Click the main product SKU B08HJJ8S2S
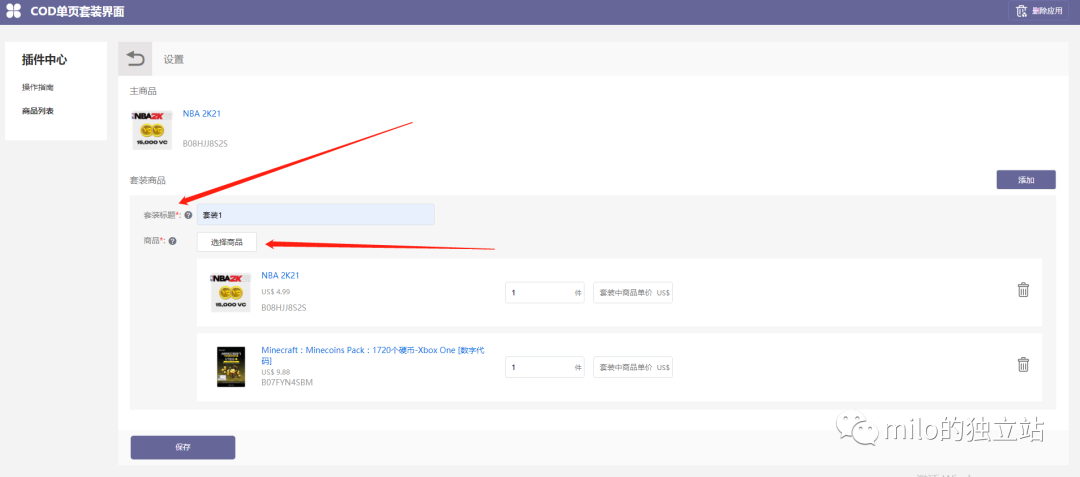Screen dimensions: 1080x477 (x=205, y=144)
